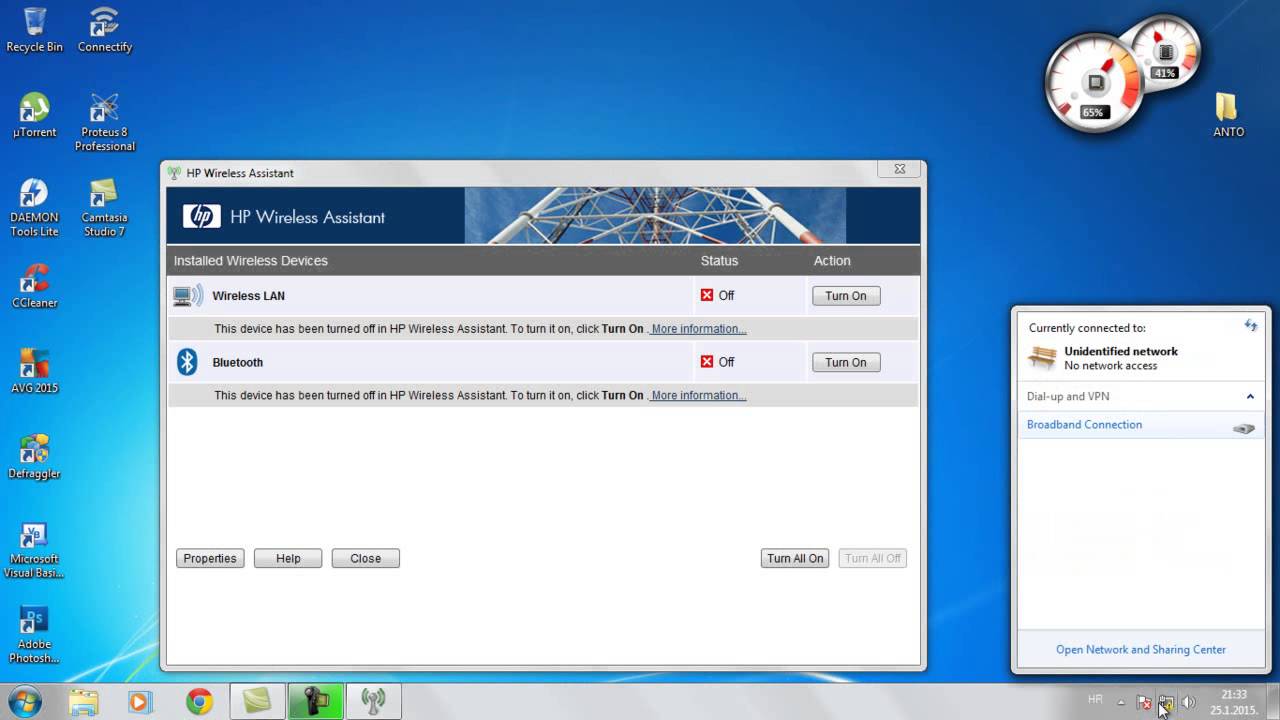Click the Windows Start orb
The image size is (1280, 720).
(24, 701)
